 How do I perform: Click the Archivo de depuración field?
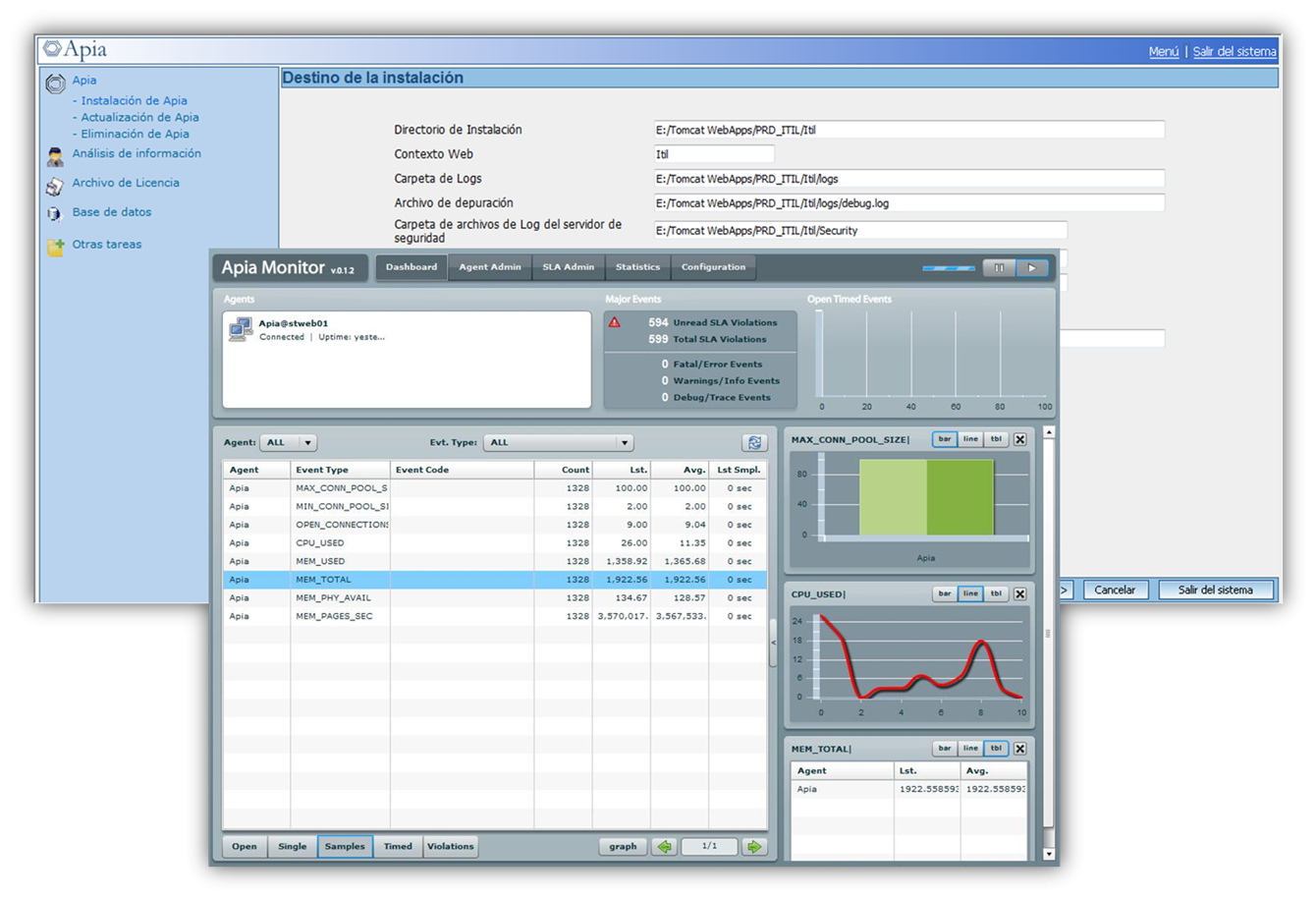(909, 203)
